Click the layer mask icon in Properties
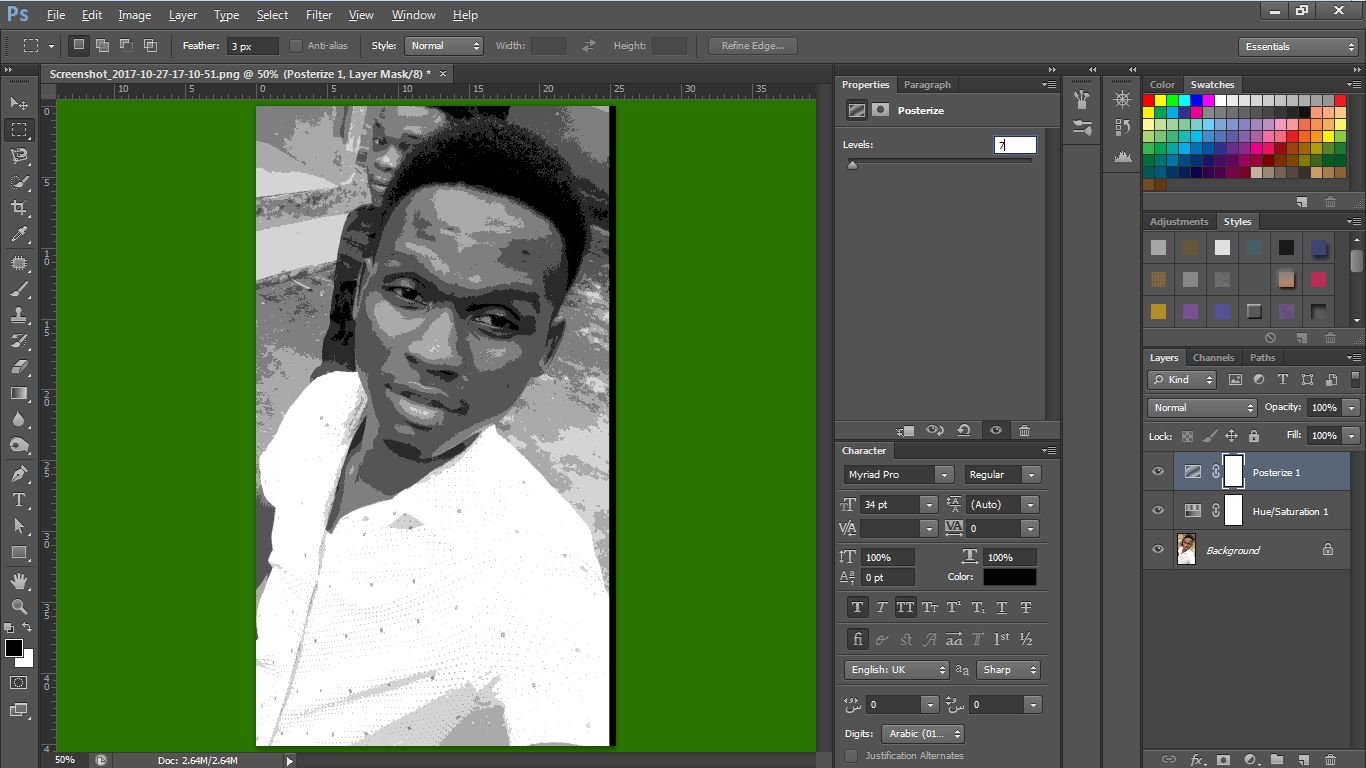This screenshot has height=768, width=1366. (880, 110)
